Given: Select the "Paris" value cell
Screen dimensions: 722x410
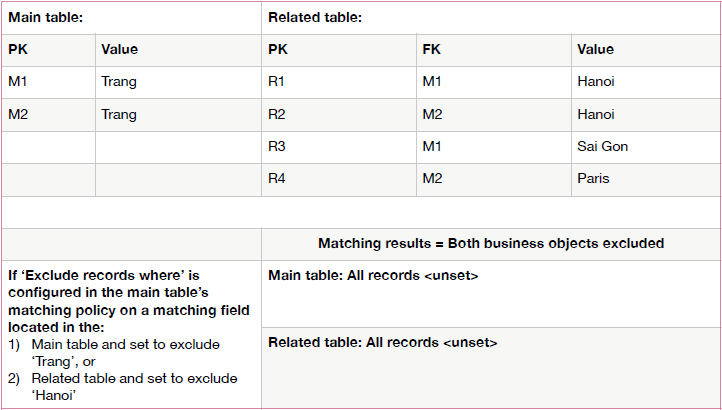Looking at the screenshot, I should coord(594,178).
